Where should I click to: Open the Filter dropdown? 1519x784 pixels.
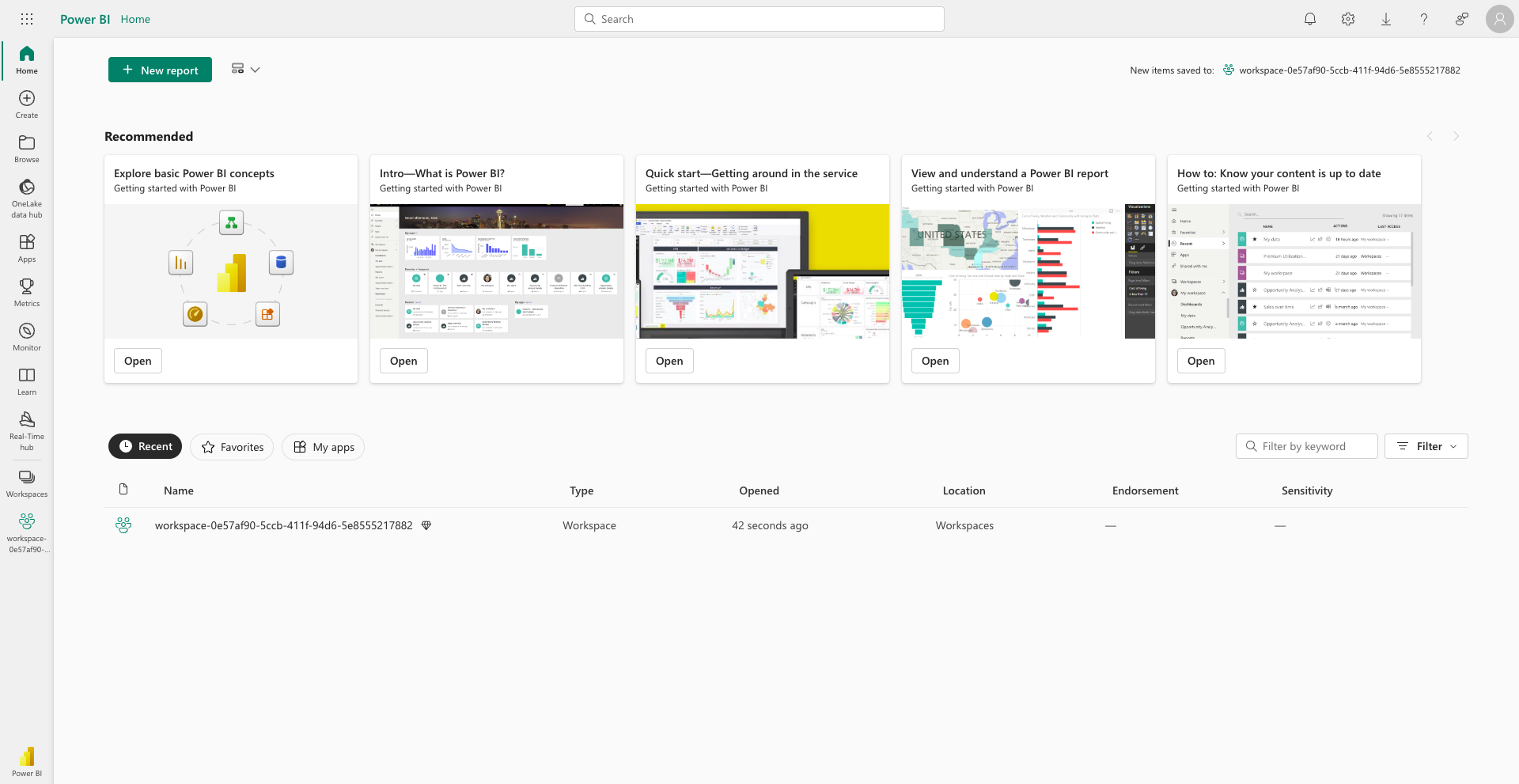pos(1426,446)
